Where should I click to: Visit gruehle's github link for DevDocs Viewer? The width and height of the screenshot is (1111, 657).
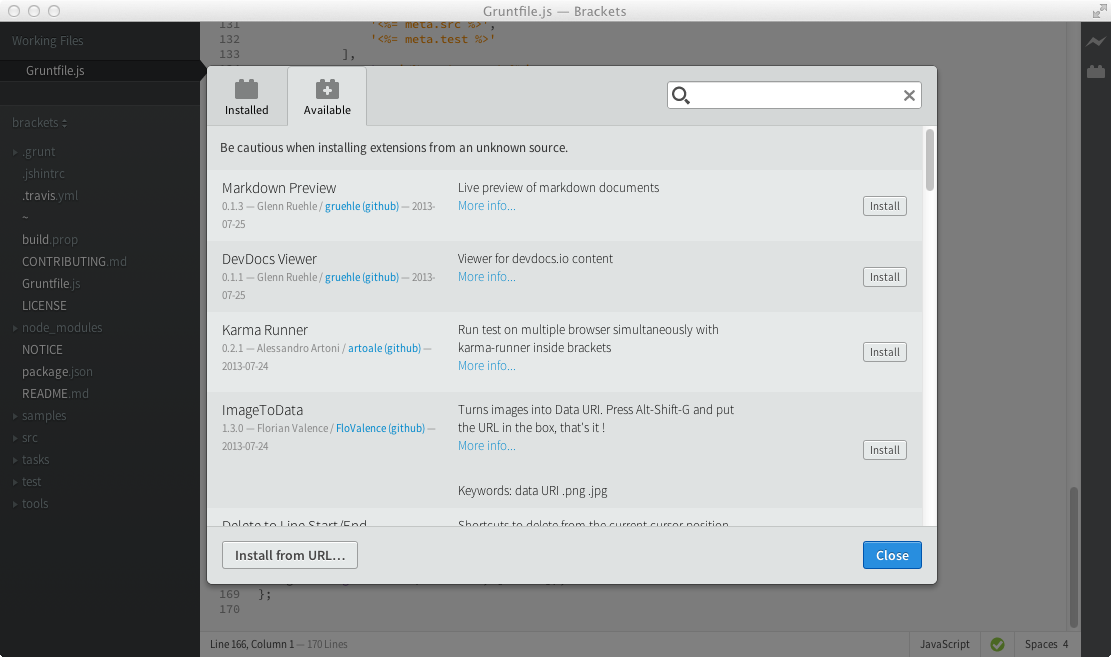coord(360,277)
